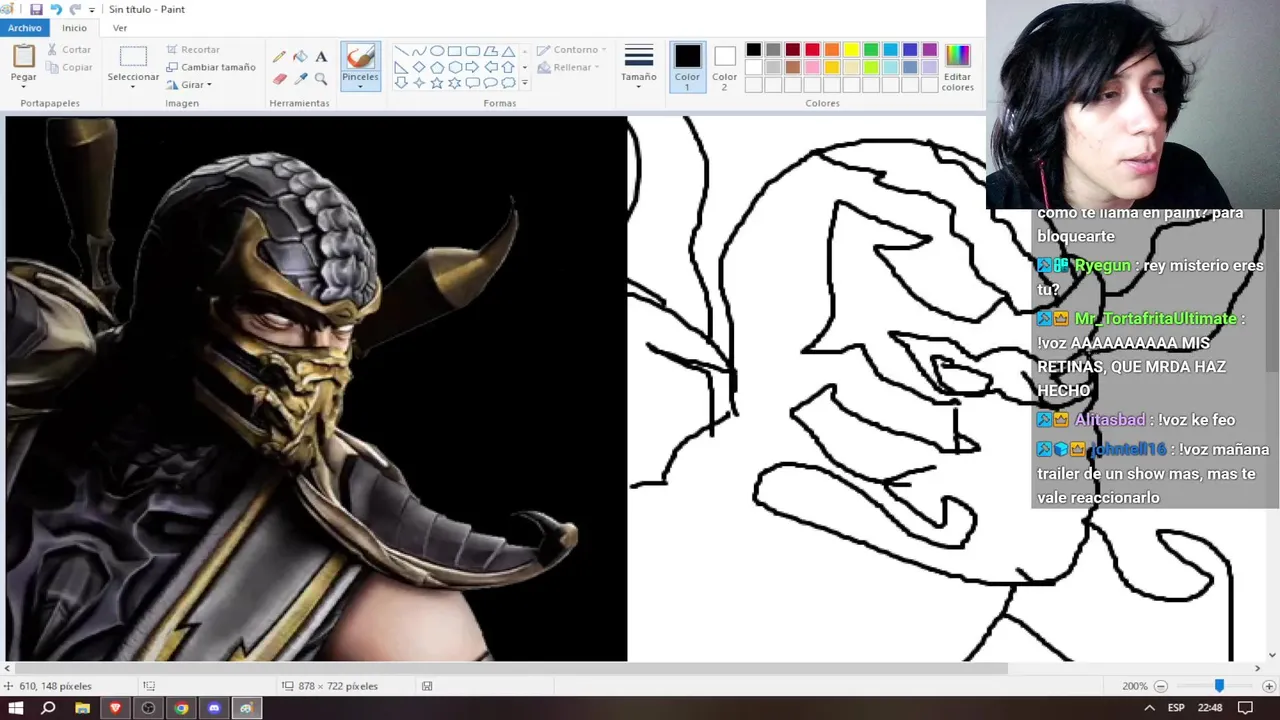Click the Save icon in title bar

36,9
